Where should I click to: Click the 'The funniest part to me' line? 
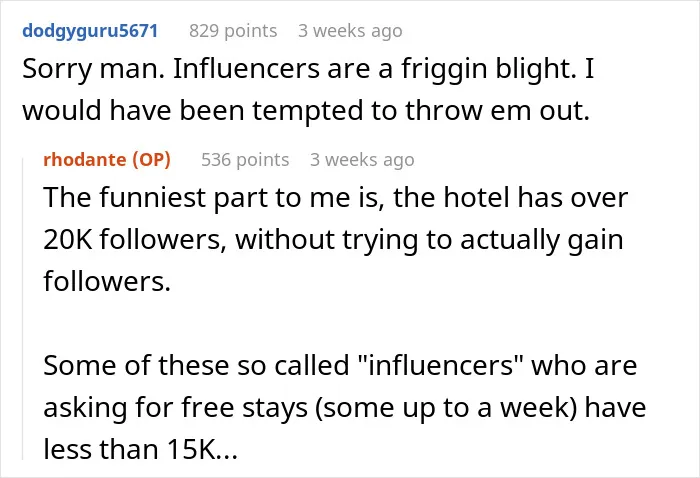(335, 198)
